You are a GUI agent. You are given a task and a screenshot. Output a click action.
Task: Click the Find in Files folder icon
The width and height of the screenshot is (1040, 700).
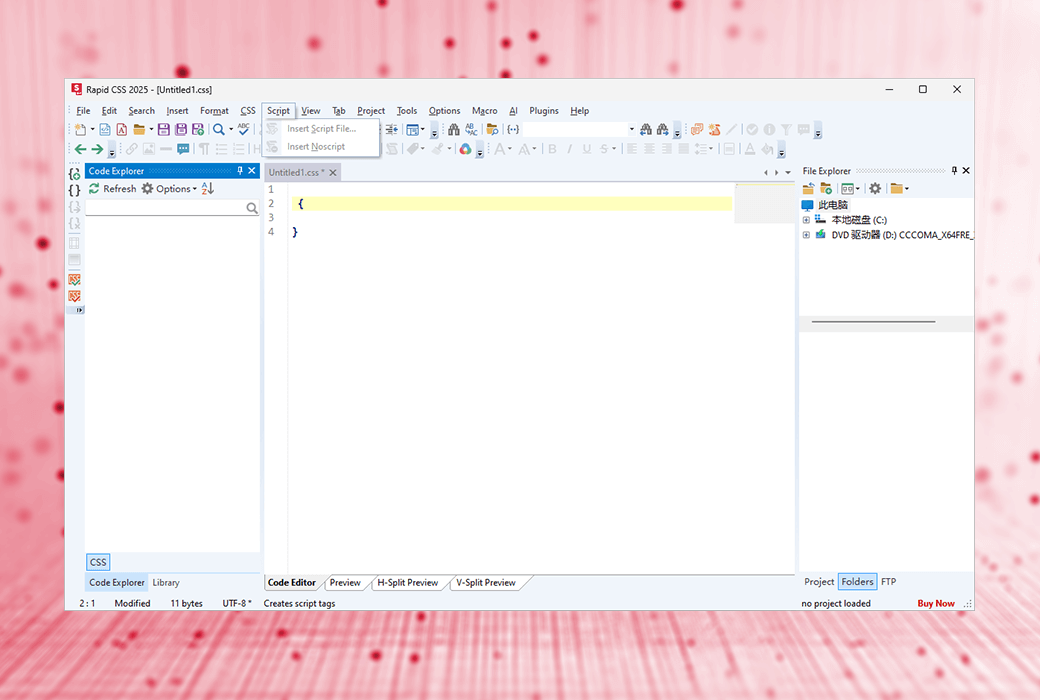492,129
